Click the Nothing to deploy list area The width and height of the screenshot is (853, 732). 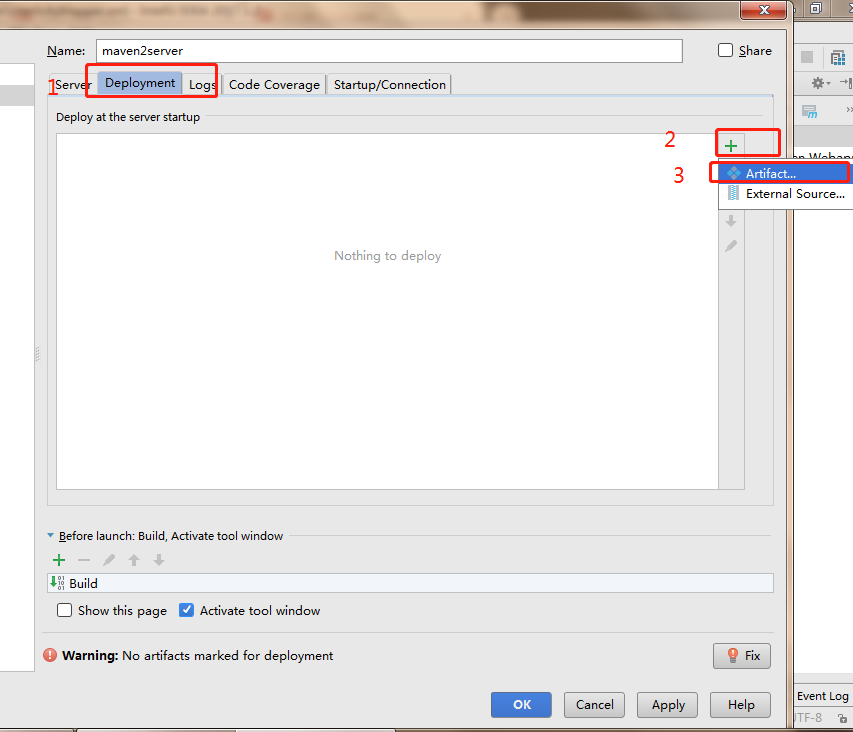[387, 311]
